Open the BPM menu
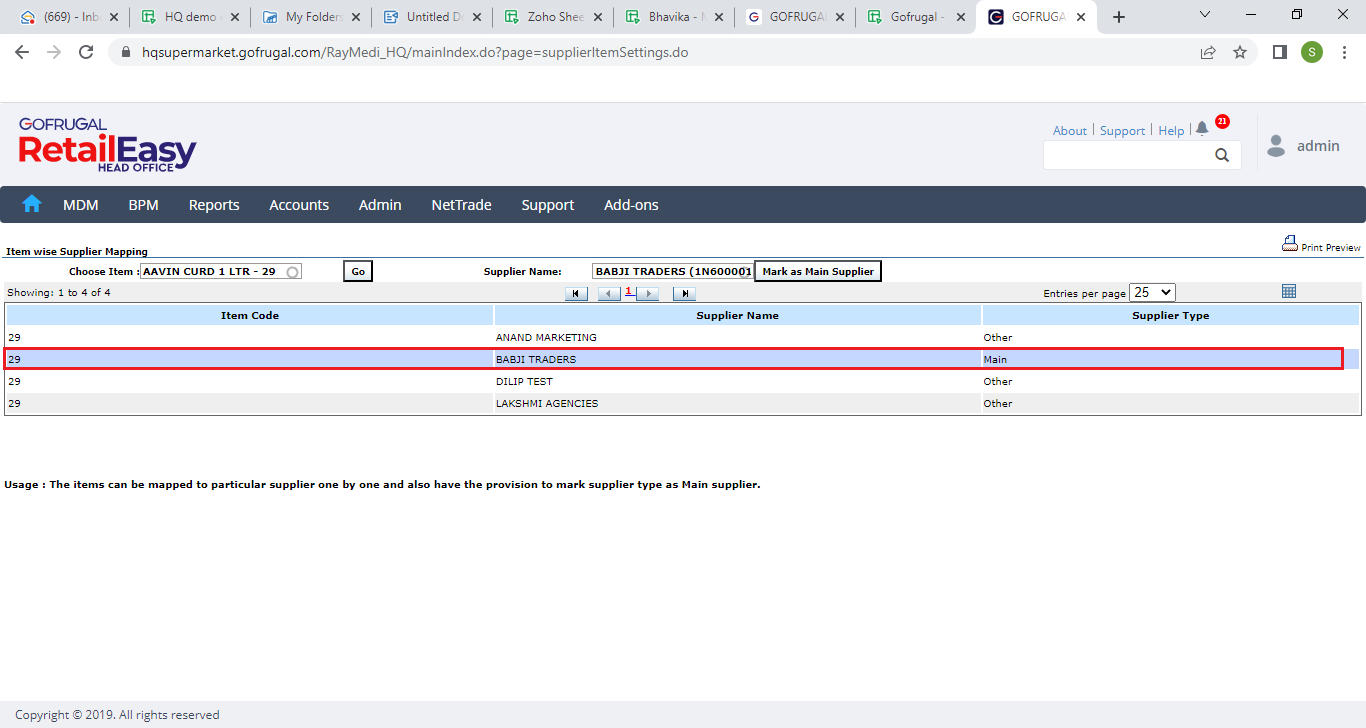The height and width of the screenshot is (728, 1366). pos(143,205)
